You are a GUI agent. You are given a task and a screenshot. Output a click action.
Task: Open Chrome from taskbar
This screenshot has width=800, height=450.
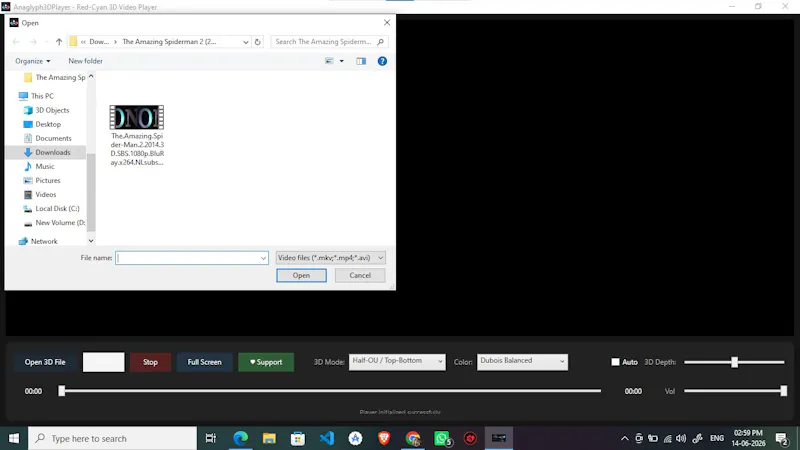413,438
